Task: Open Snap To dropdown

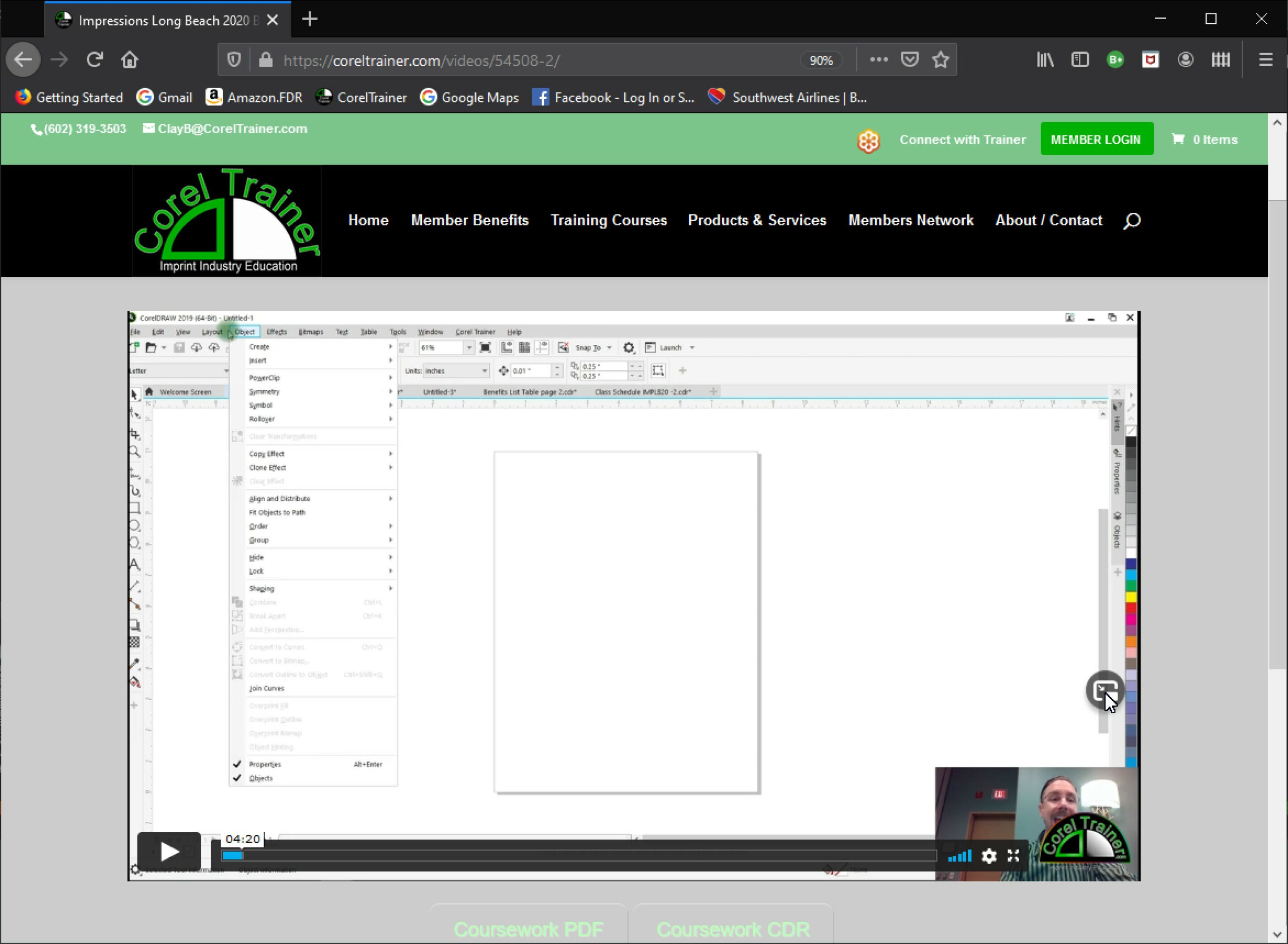Action: pyautogui.click(x=609, y=347)
